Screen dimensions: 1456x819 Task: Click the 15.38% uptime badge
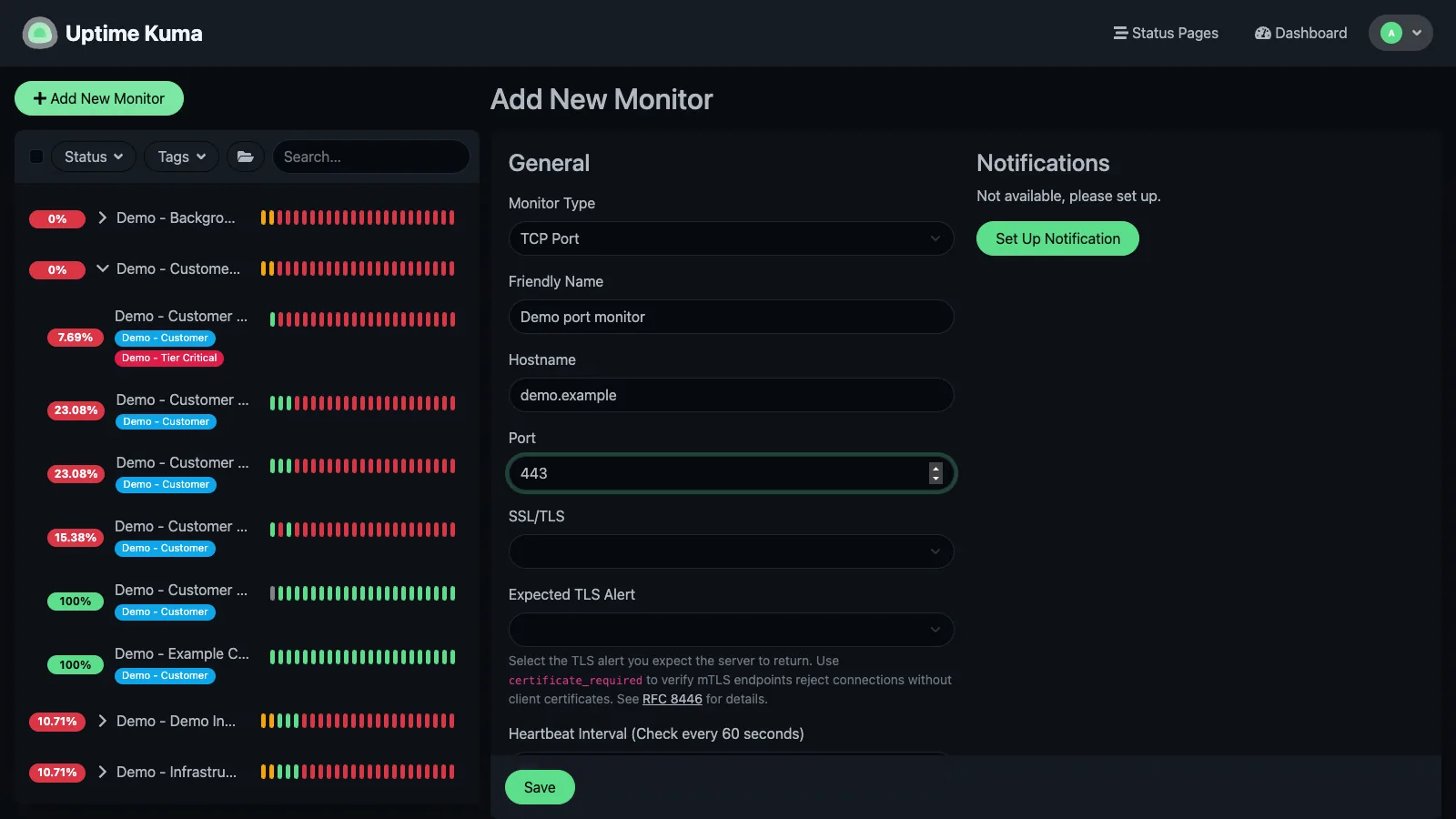[x=76, y=538]
